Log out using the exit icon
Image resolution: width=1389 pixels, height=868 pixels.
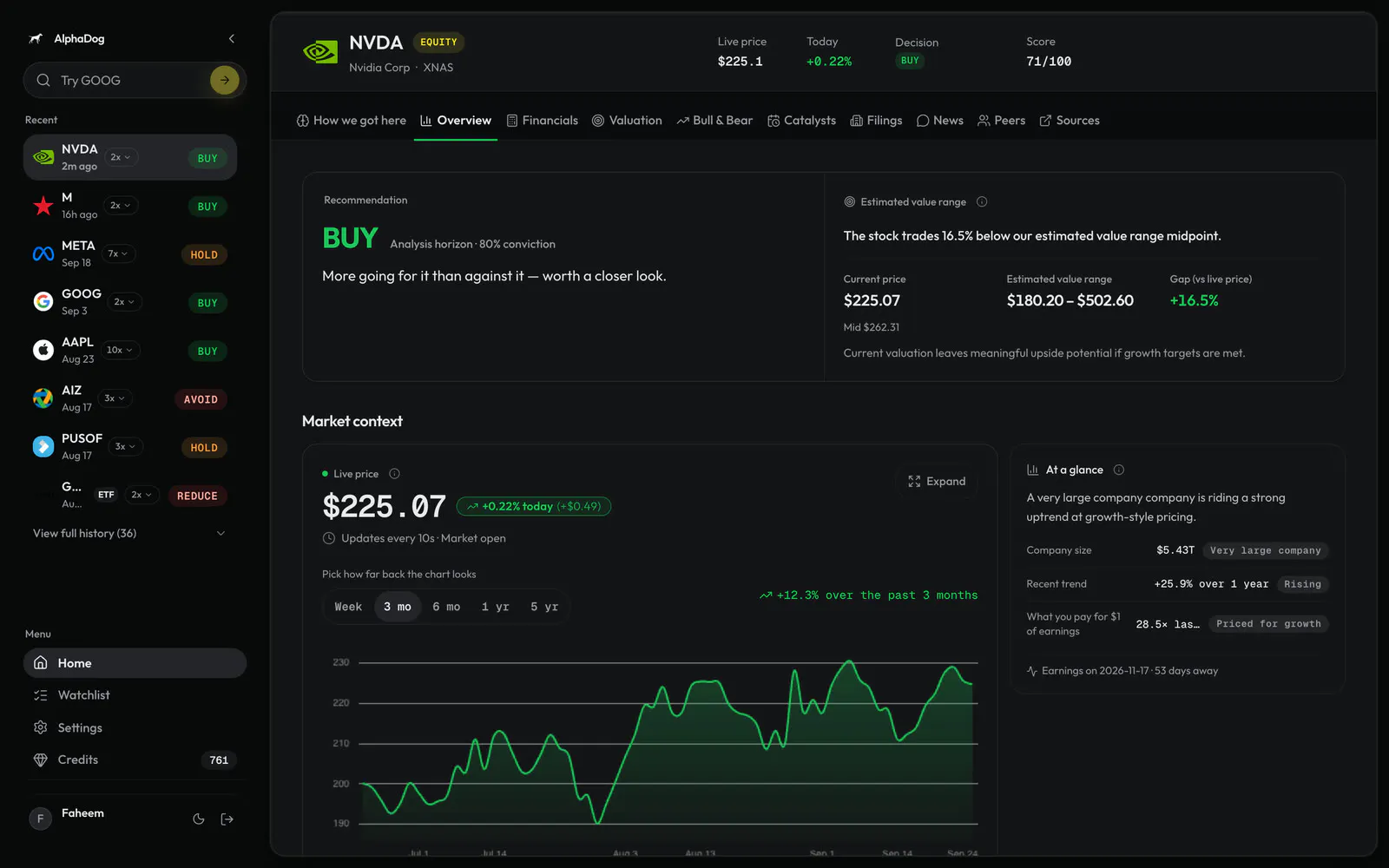[x=227, y=819]
